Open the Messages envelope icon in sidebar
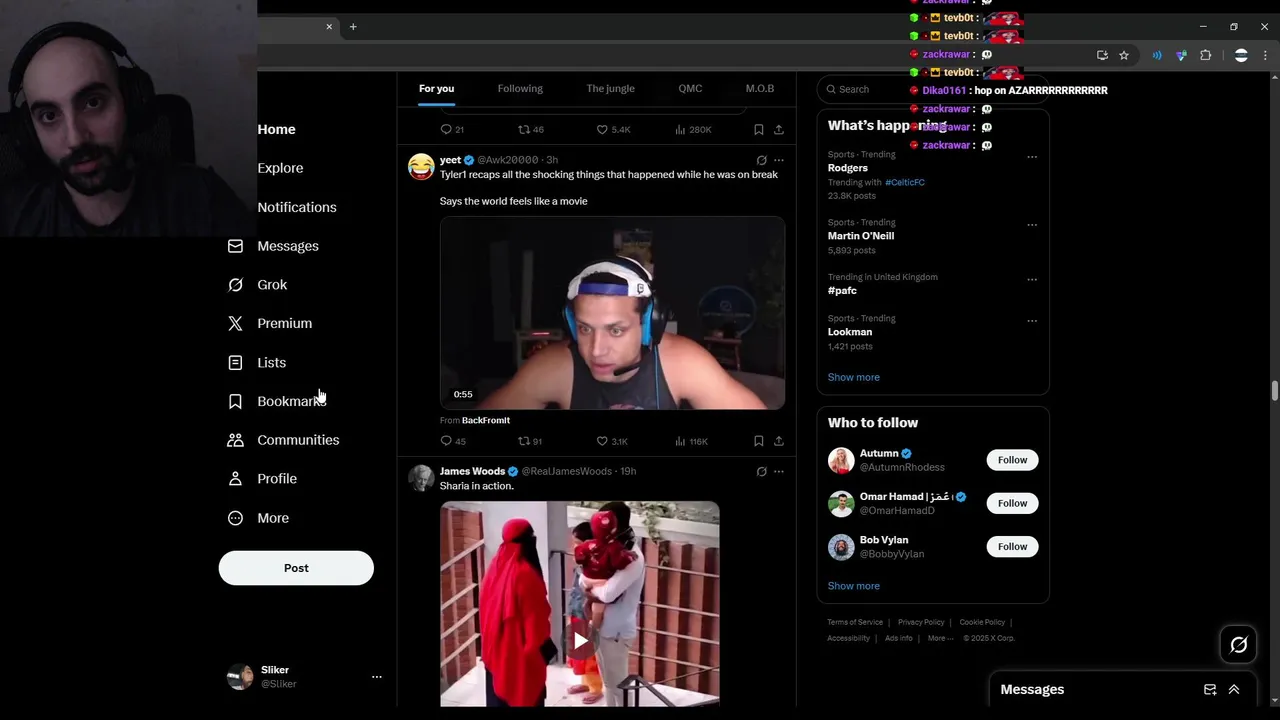The image size is (1280, 720). coord(235,246)
